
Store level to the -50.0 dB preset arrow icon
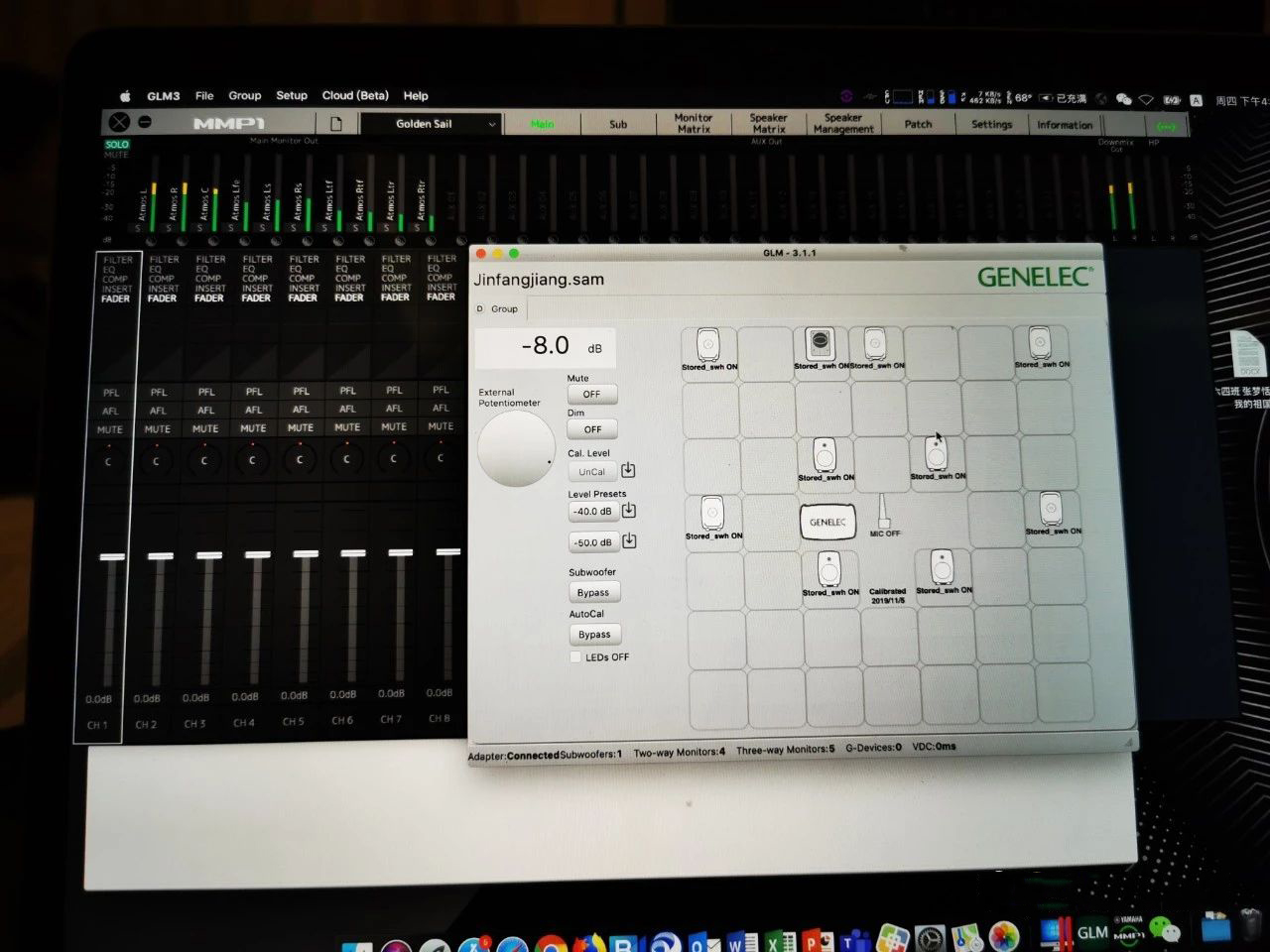pos(629,540)
